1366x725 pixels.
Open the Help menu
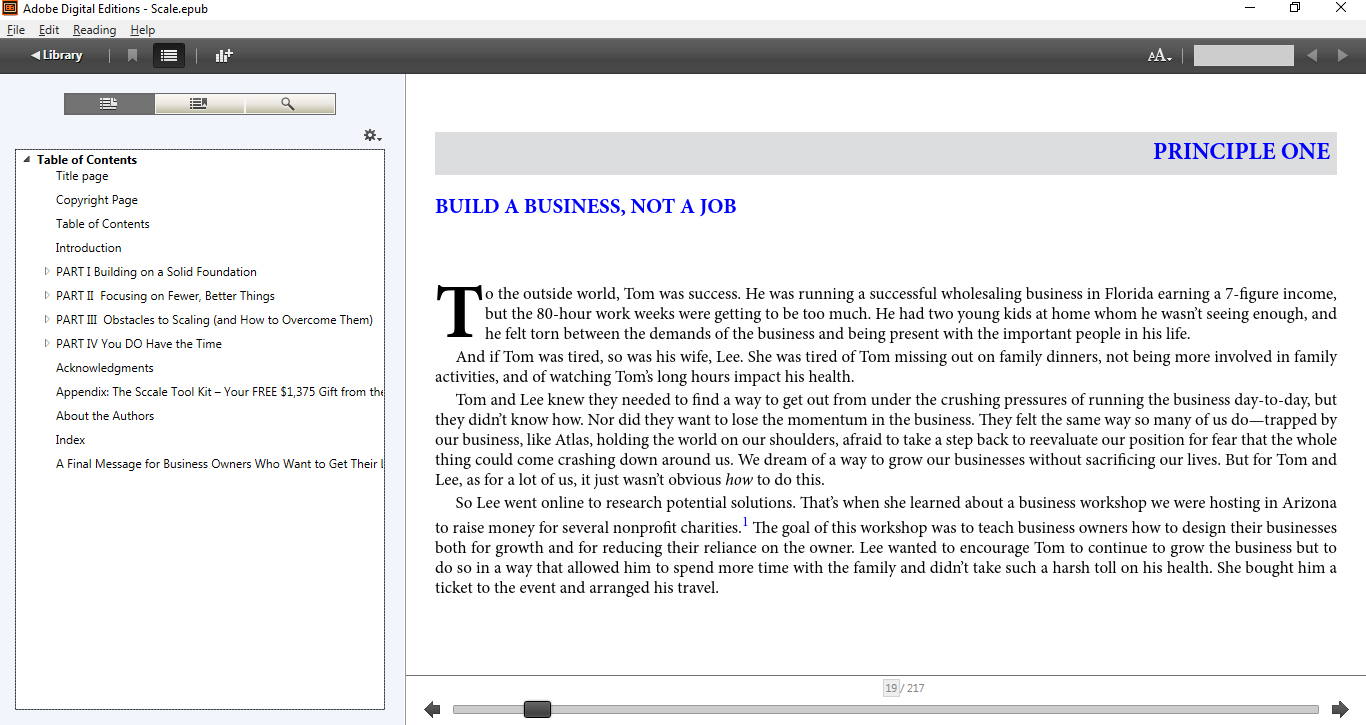143,30
